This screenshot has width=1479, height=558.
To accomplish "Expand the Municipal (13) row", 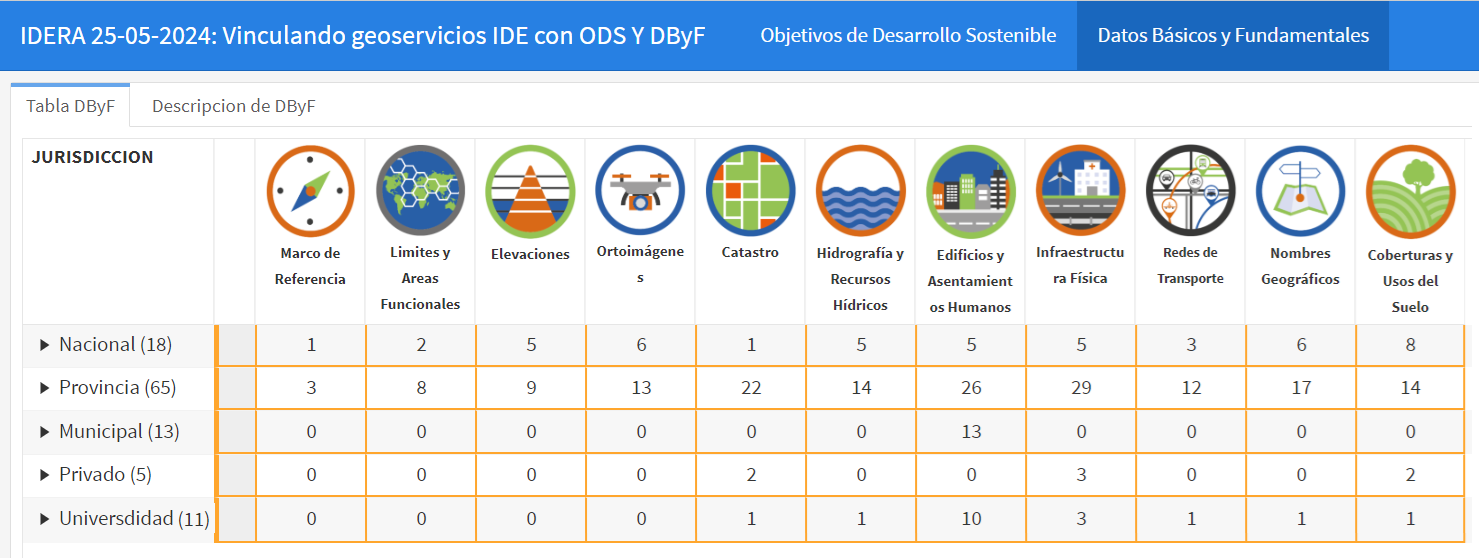I will point(44,432).
